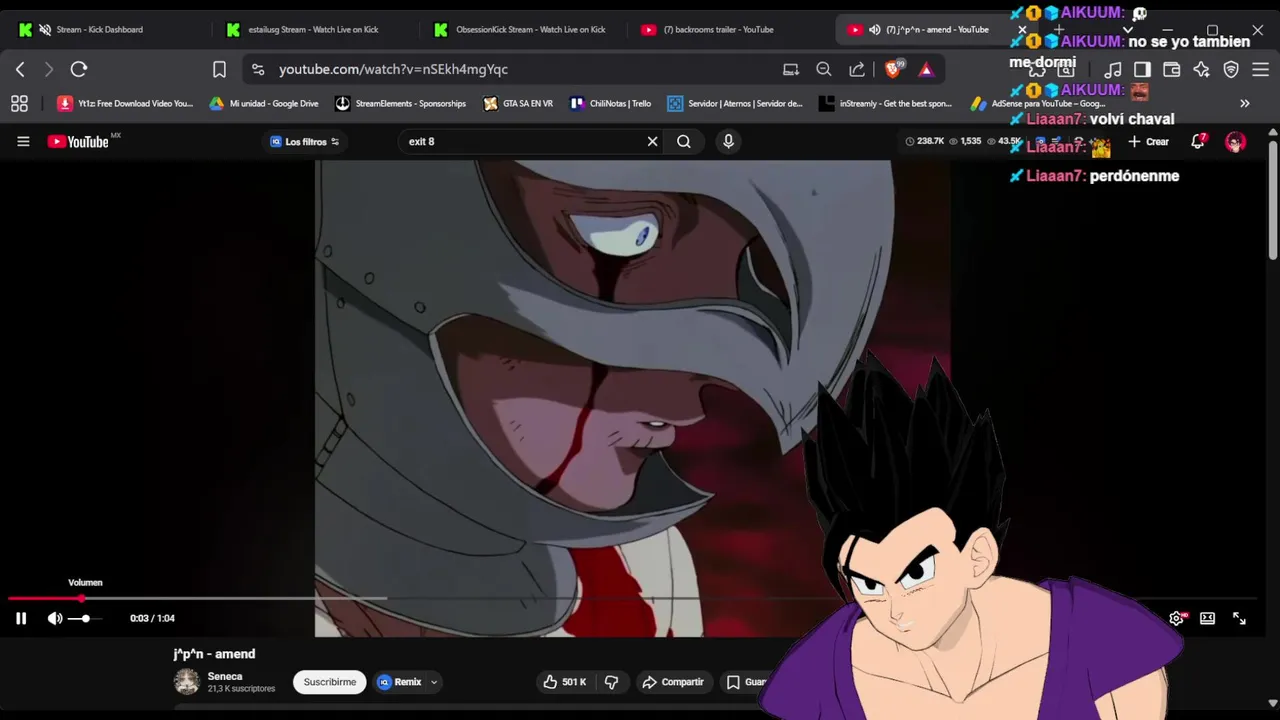Switch to backrooms trailer YouTube tab
The height and width of the screenshot is (720, 1280).
[718, 29]
